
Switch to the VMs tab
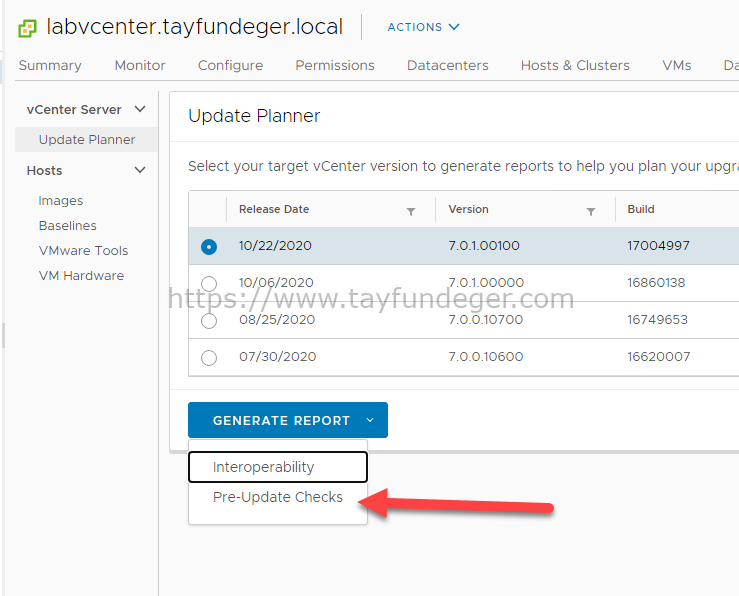tap(677, 65)
